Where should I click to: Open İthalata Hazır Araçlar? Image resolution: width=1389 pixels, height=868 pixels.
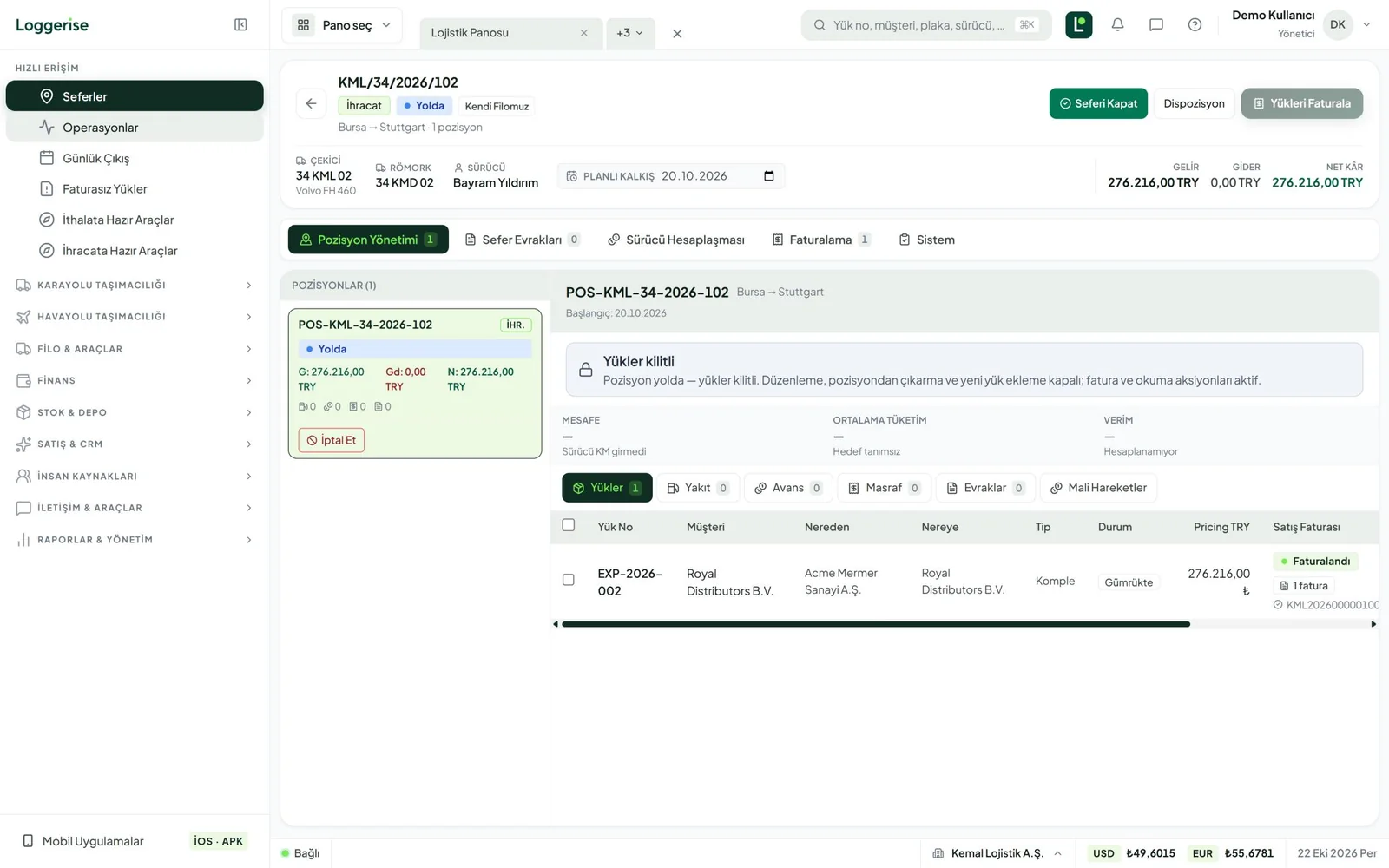135,220
